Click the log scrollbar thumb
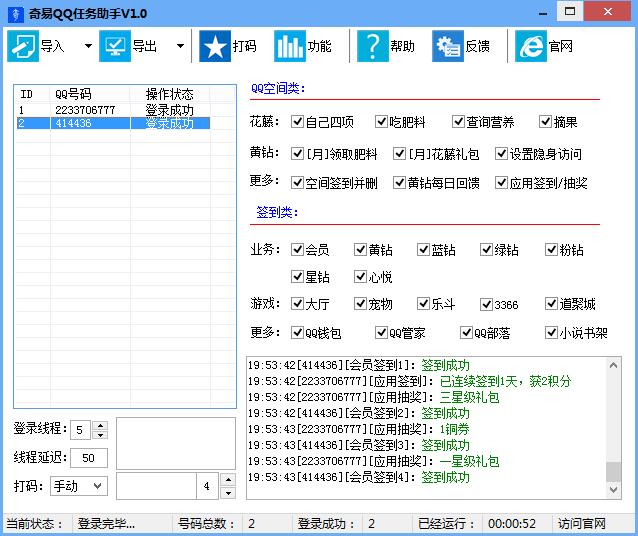 click(614, 471)
